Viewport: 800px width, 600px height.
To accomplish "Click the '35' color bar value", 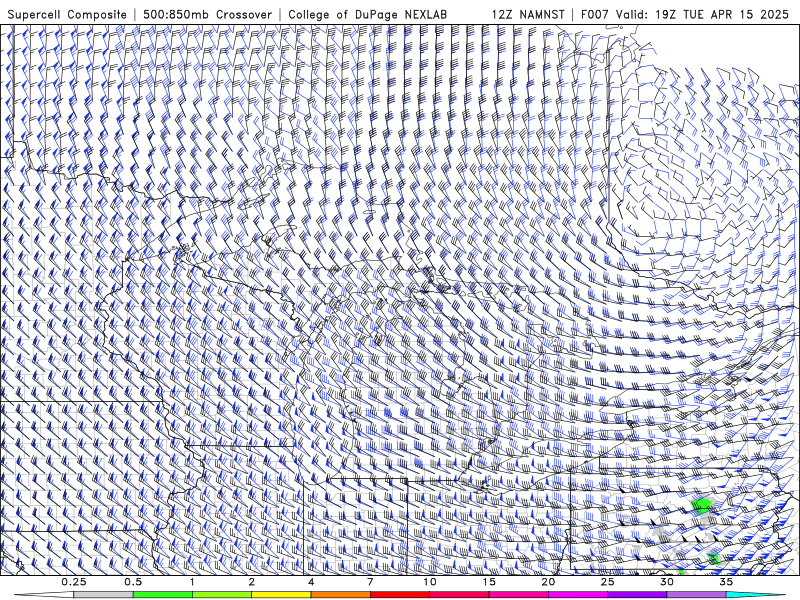I will 726,582.
